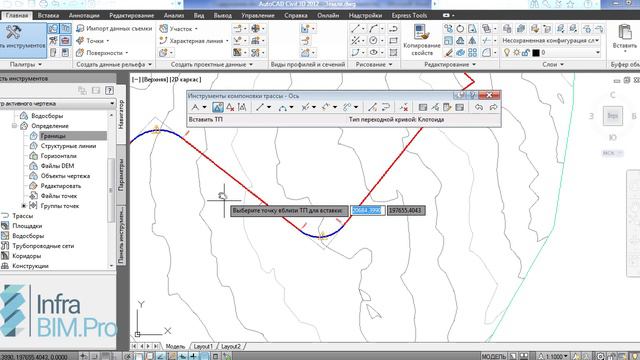
Task: Open the Analyze (Анализ) ribbon tab
Action: click(x=174, y=16)
